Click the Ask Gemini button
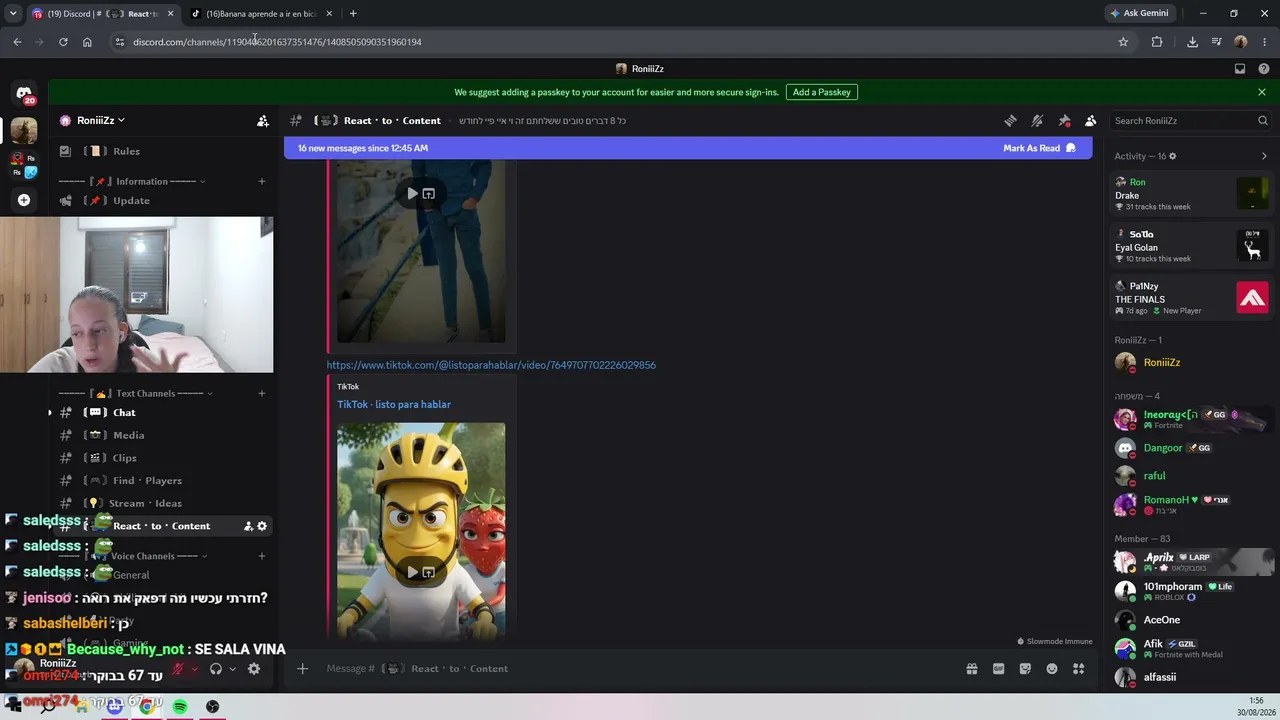 click(1139, 14)
